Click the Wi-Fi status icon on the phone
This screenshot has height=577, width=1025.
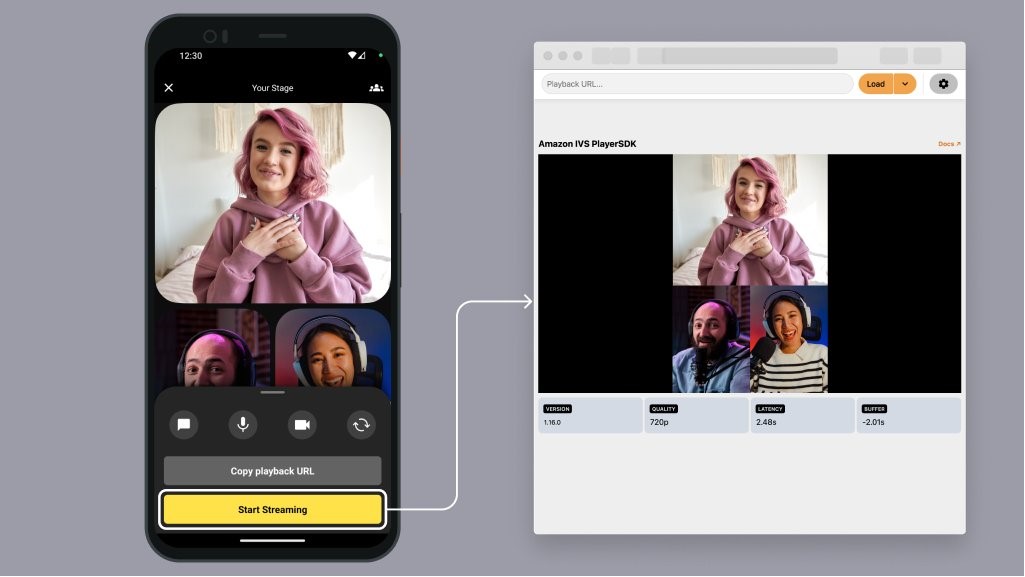tap(352, 56)
